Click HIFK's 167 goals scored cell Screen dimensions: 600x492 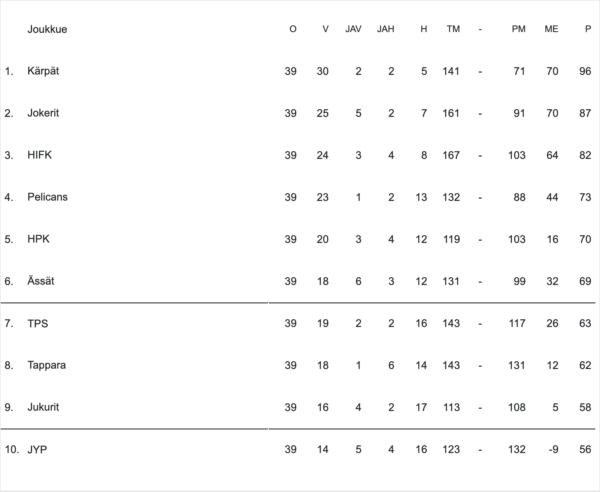tap(450, 155)
